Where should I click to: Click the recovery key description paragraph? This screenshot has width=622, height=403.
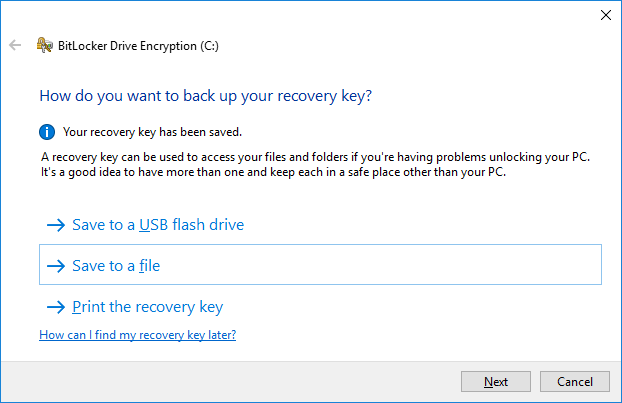pyautogui.click(x=315, y=165)
